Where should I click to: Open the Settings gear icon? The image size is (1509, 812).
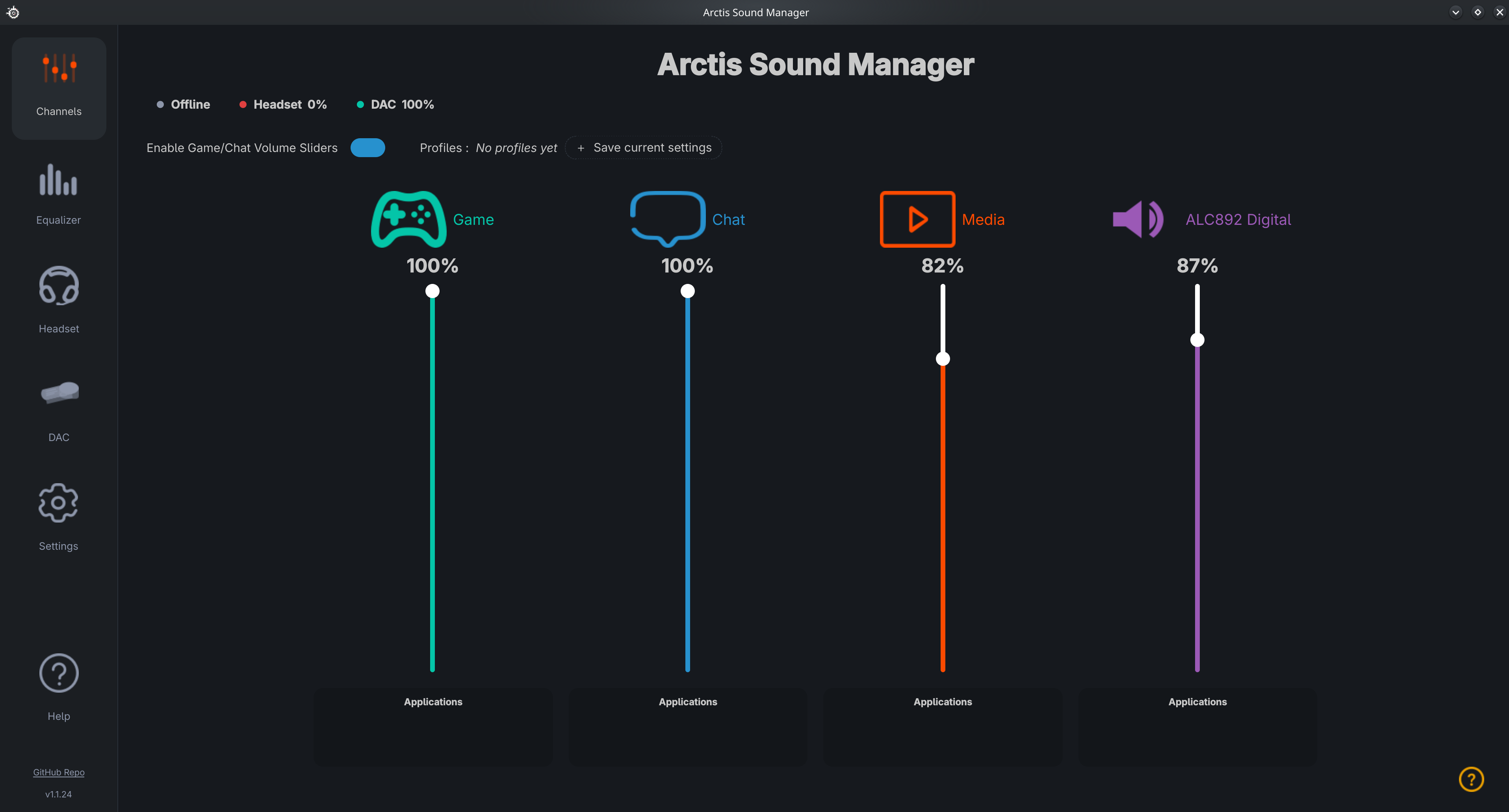coord(58,502)
